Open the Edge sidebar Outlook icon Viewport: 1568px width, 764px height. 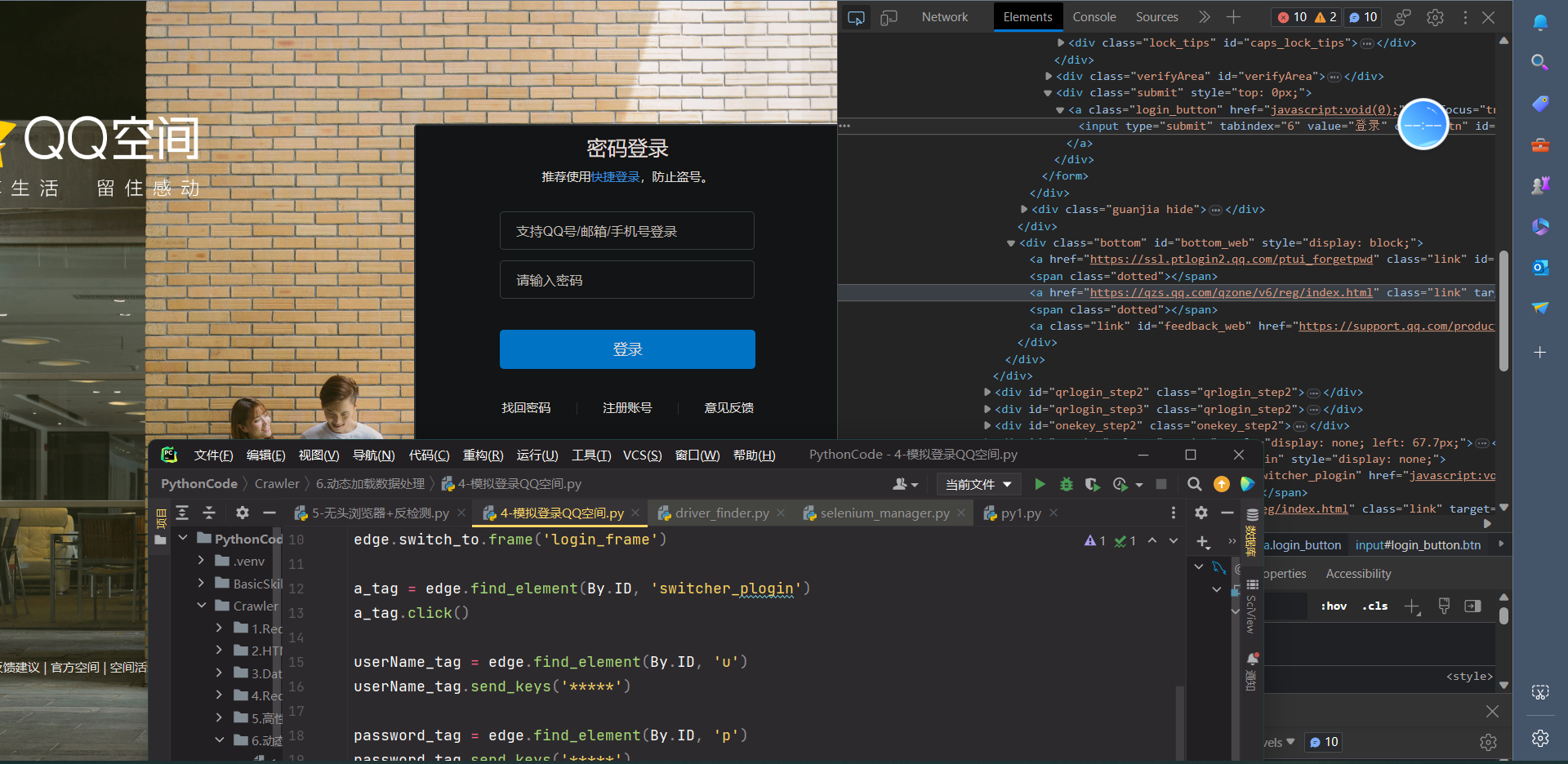coord(1540,267)
